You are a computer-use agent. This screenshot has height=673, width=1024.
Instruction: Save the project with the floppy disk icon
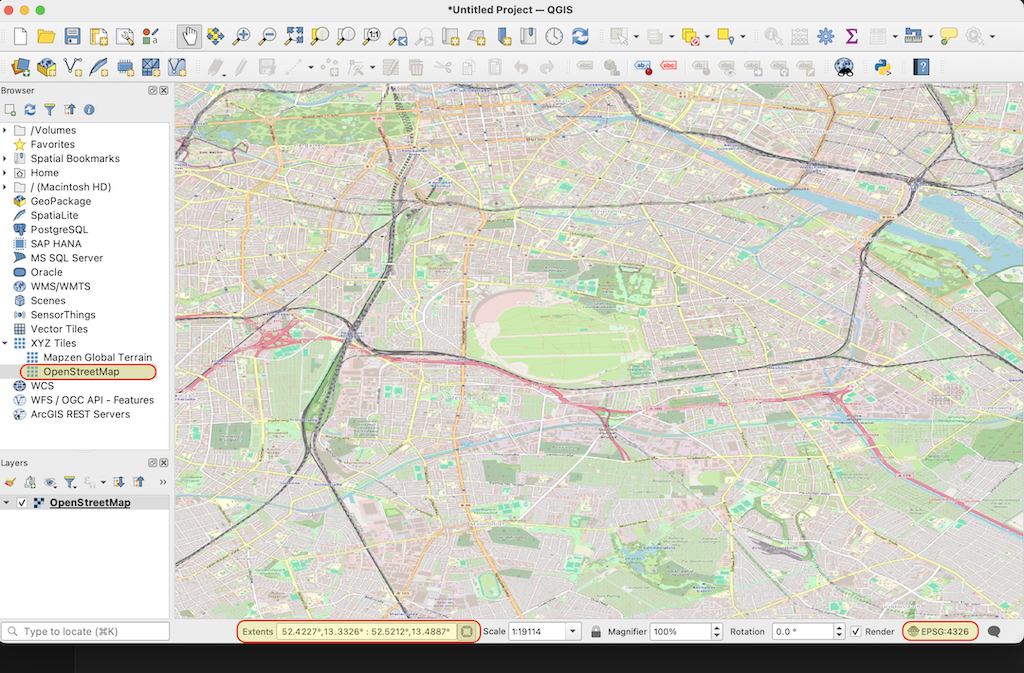(x=72, y=36)
